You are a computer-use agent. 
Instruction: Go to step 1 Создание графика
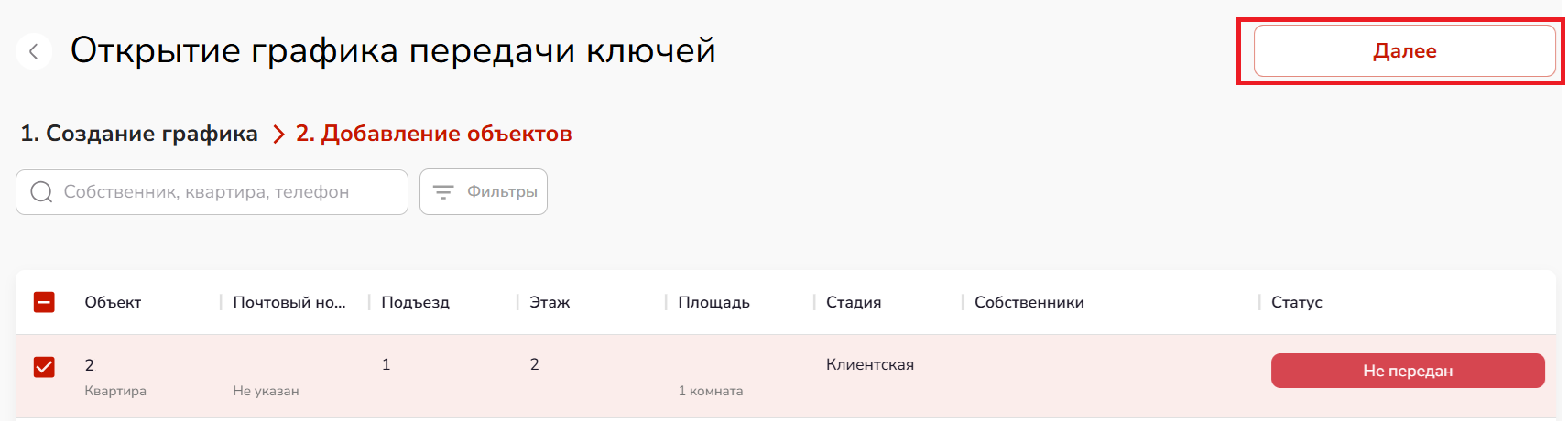[139, 134]
